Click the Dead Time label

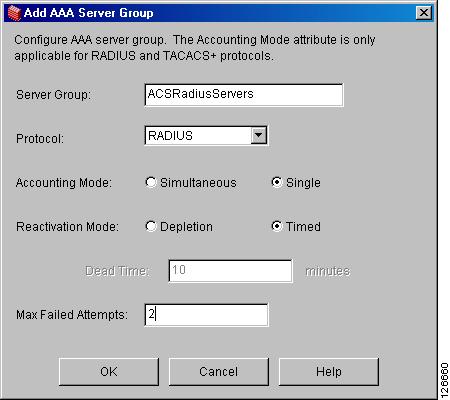coord(117,271)
